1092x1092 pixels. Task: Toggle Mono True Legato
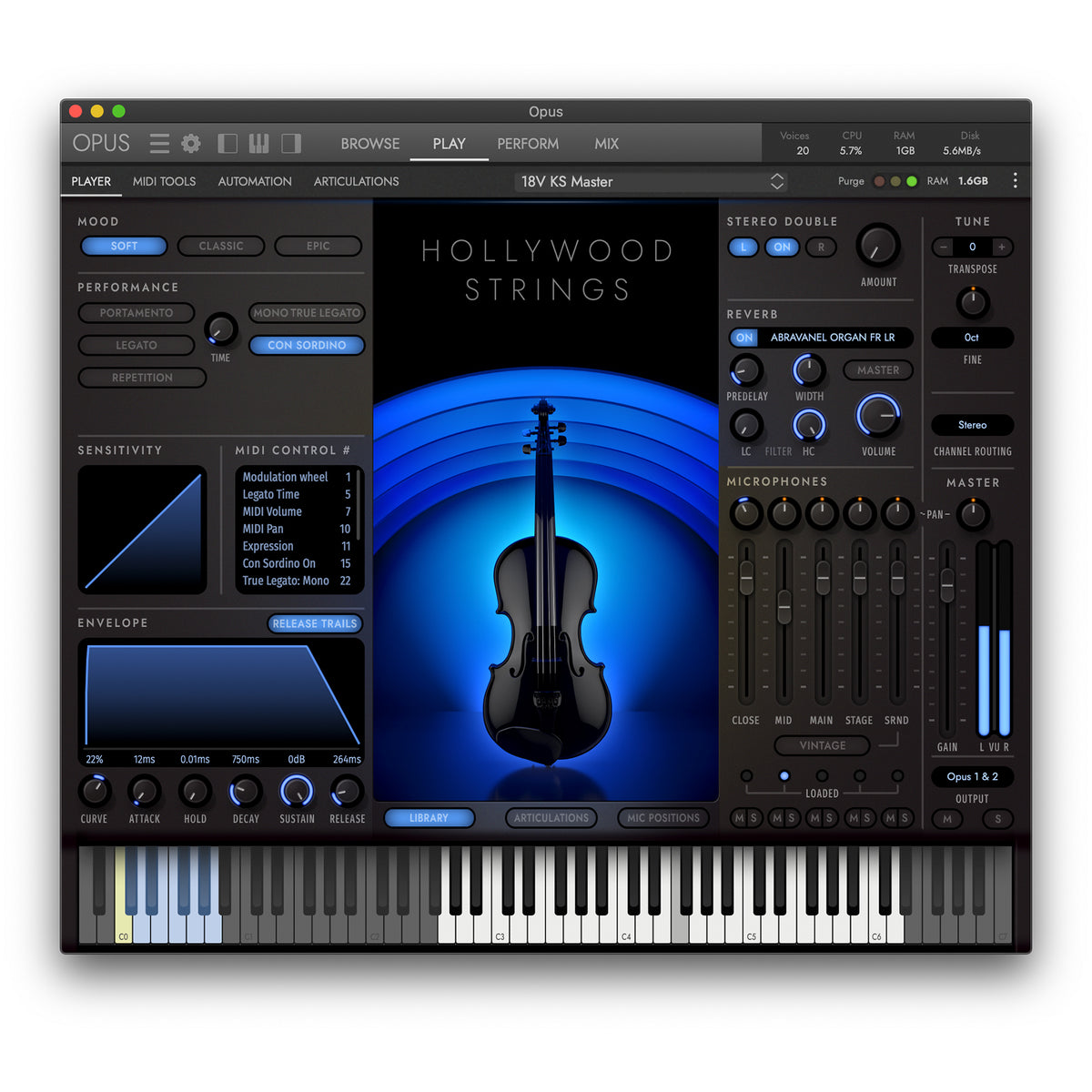pos(308,313)
